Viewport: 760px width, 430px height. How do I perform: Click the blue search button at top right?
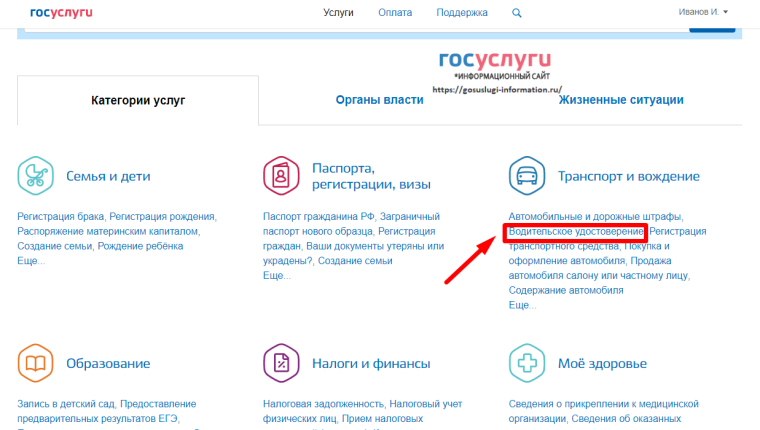pos(712,30)
